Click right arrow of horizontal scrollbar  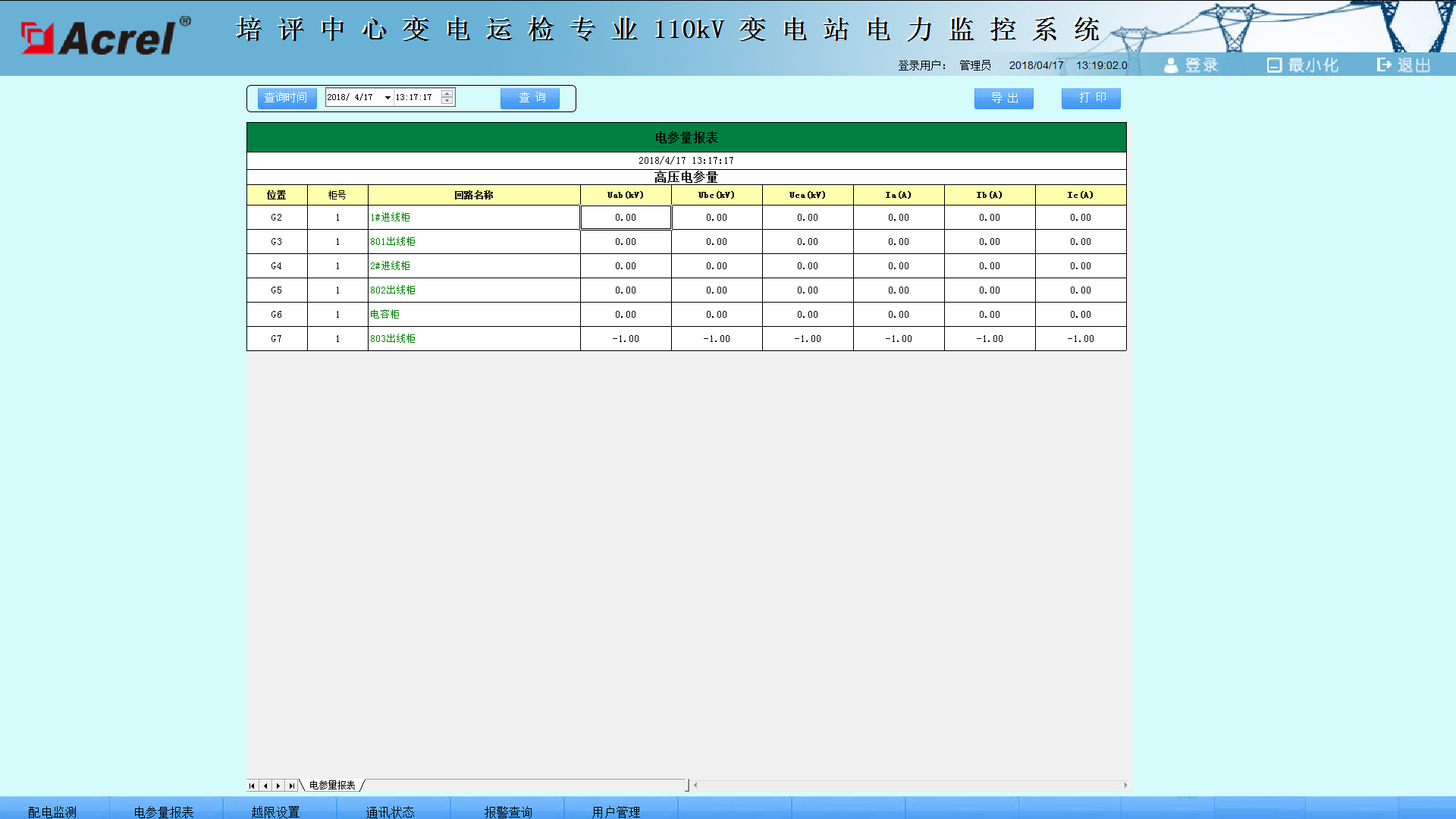1125,786
